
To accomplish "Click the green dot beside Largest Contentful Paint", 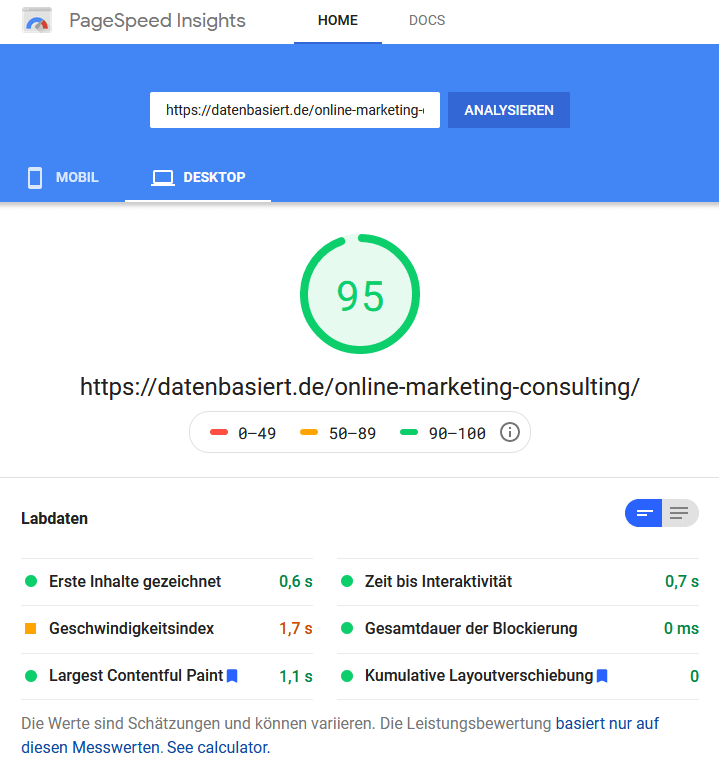I will click(31, 676).
